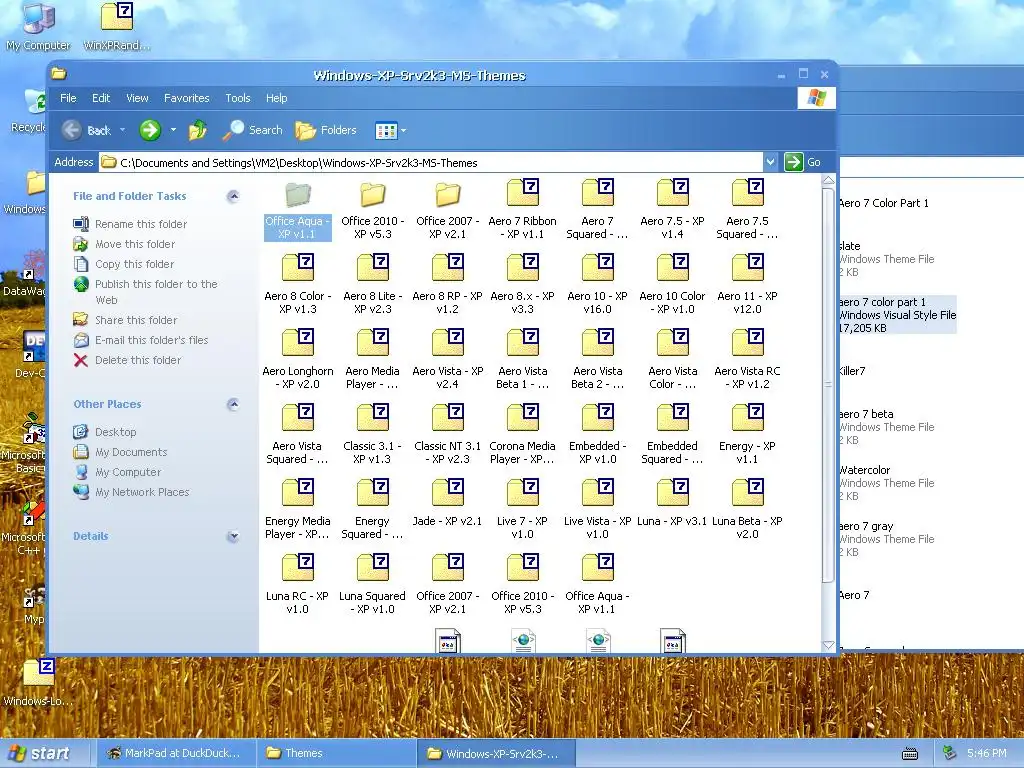Open the View menu
Screen dimensions: 1024x768
pyautogui.click(x=137, y=98)
